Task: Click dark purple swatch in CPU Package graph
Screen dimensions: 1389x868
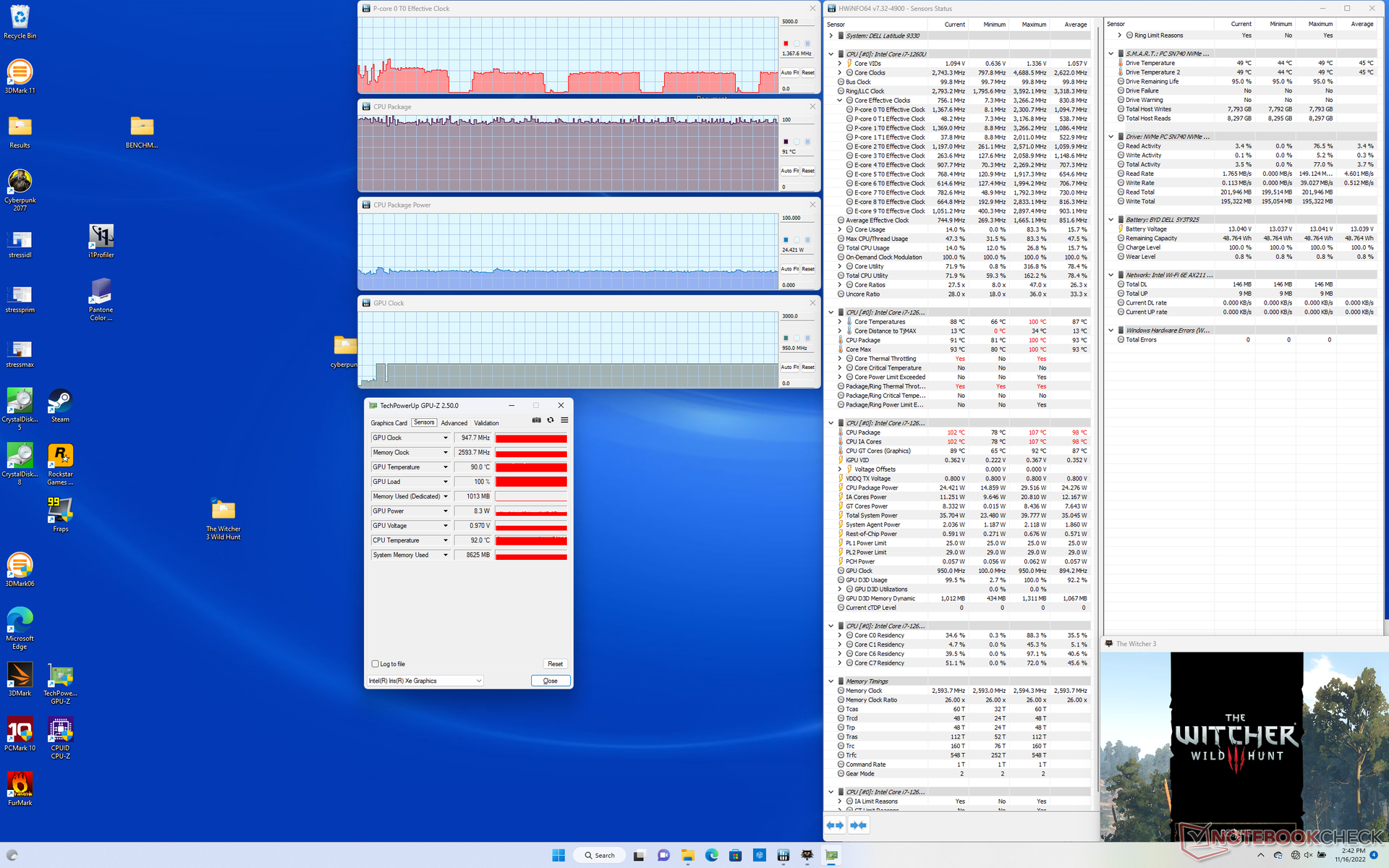Action: pos(786,142)
